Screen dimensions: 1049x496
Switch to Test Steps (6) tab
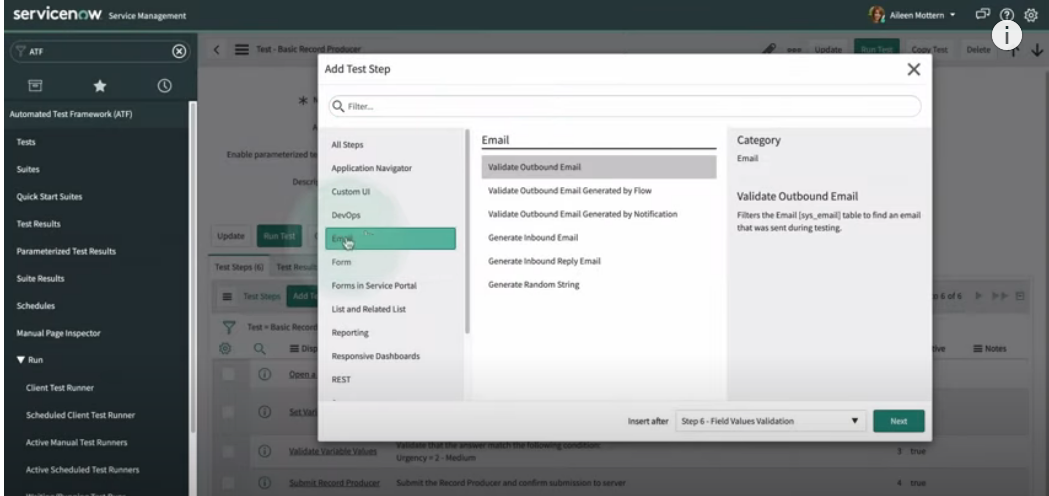tap(239, 267)
